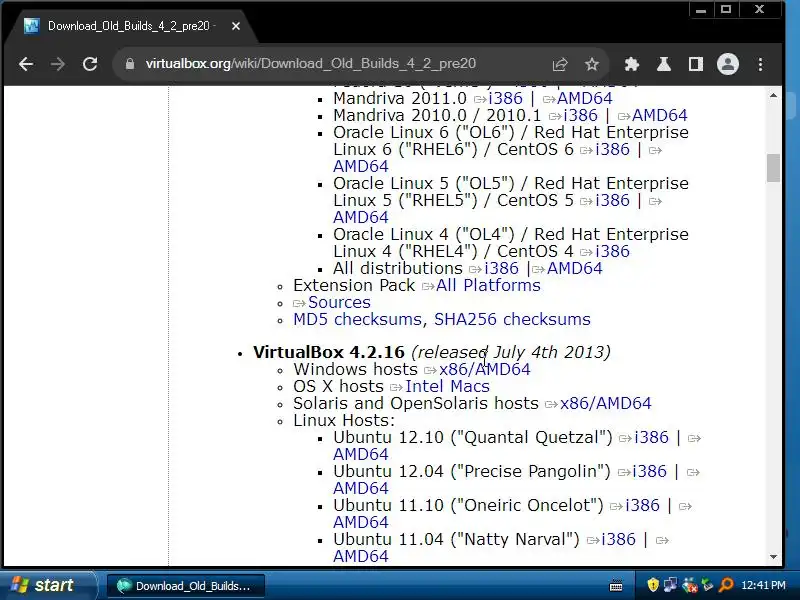The height and width of the screenshot is (600, 800).
Task: Download Windows hosts x86/AMD64 for 4.2.16
Action: tap(485, 369)
